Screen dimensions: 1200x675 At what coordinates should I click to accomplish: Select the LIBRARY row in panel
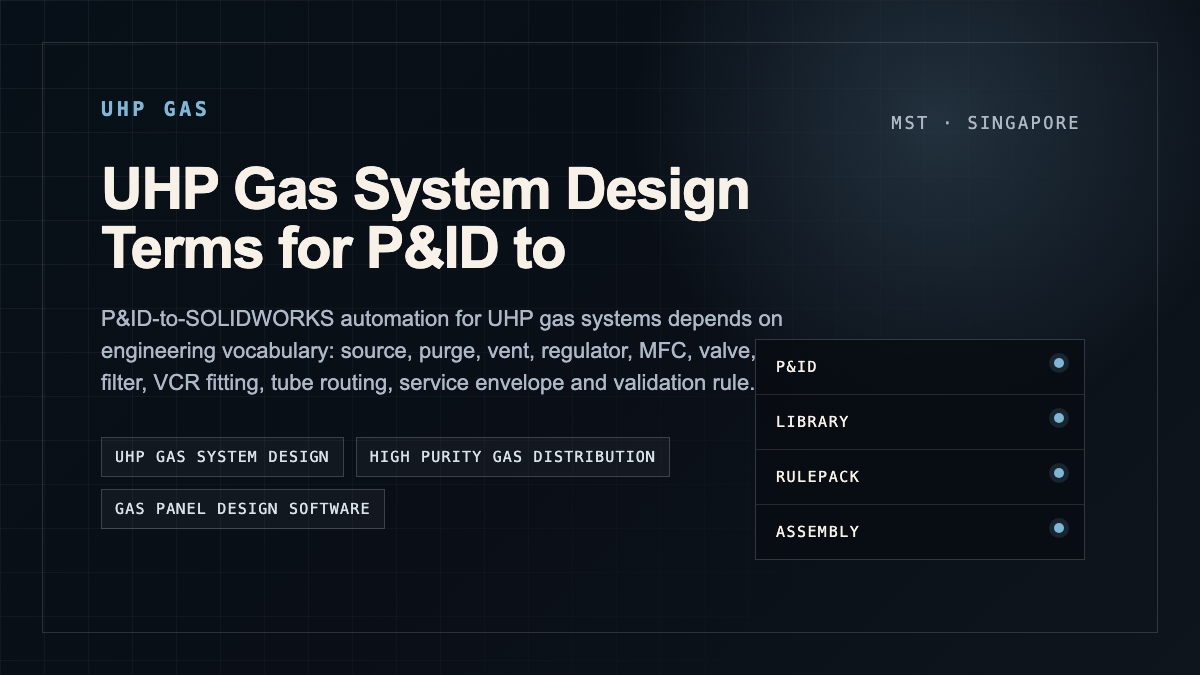[x=920, y=422]
